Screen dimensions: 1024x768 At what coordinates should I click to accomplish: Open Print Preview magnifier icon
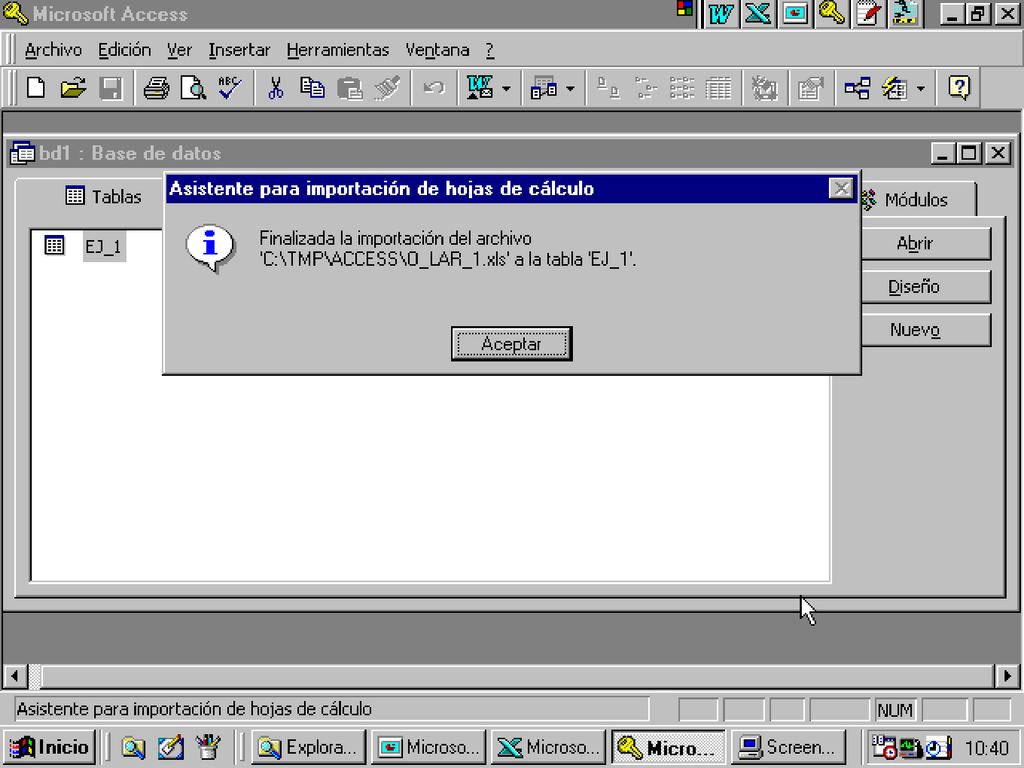pyautogui.click(x=193, y=88)
